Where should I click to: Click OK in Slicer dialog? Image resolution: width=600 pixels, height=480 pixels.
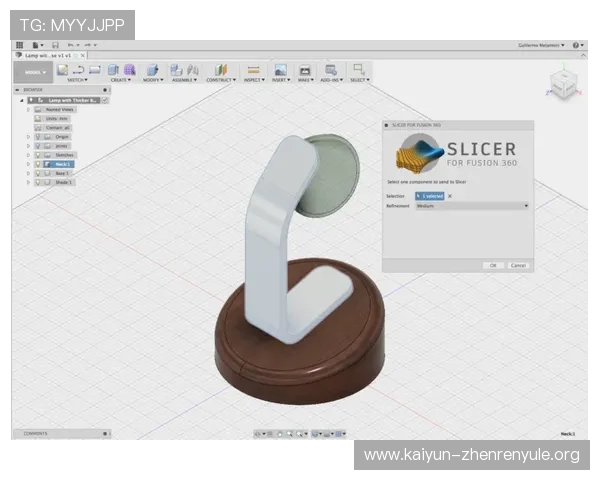[493, 265]
